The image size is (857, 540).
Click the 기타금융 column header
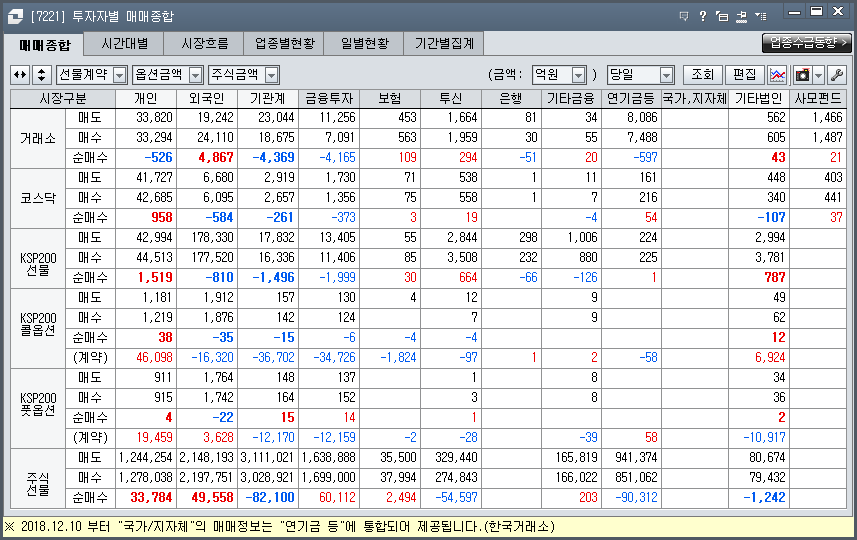pyautogui.click(x=571, y=99)
